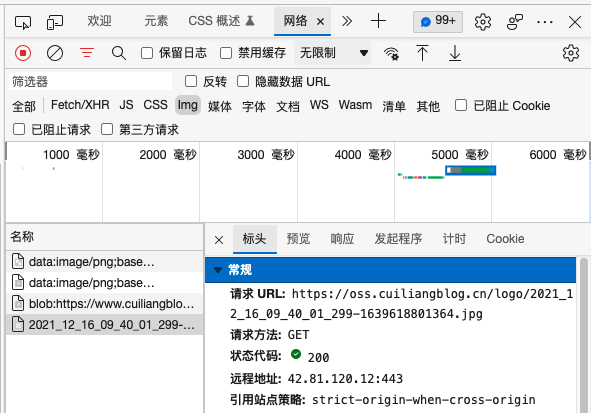This screenshot has height=413, width=591.
Task: Activate the inspect element picker icon
Action: [23, 22]
